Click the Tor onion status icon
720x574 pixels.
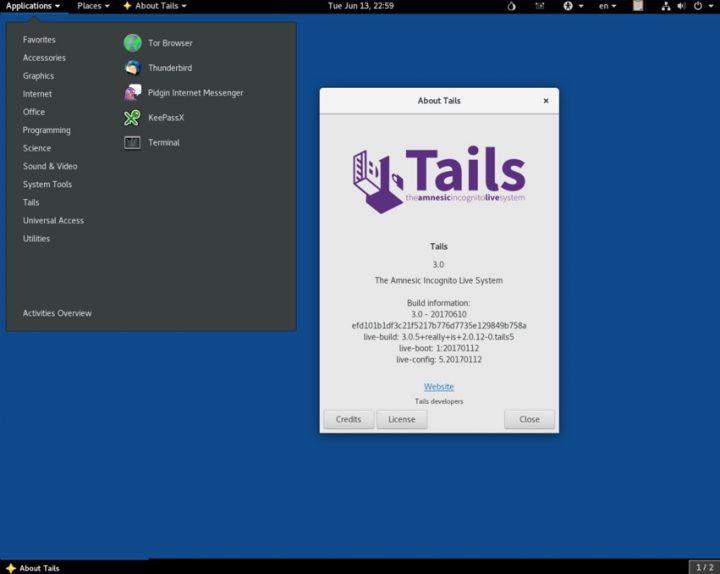512,6
